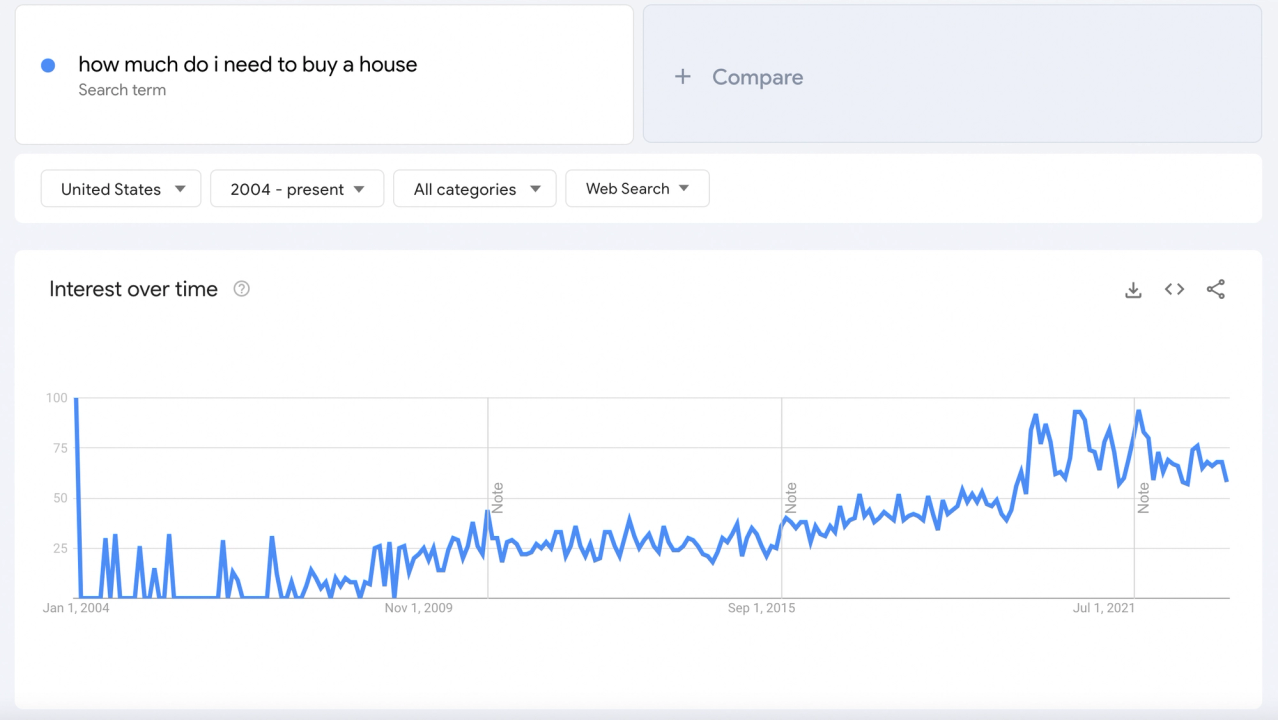Image resolution: width=1278 pixels, height=720 pixels.
Task: Share the interest over time chart
Action: (x=1215, y=289)
